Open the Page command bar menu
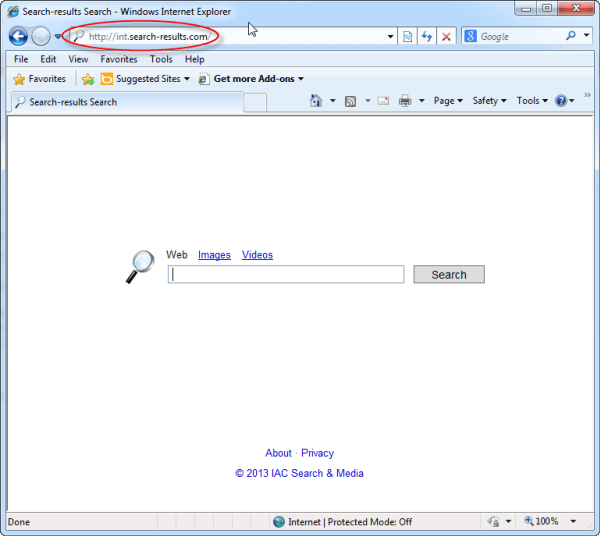The image size is (600, 536). click(448, 101)
